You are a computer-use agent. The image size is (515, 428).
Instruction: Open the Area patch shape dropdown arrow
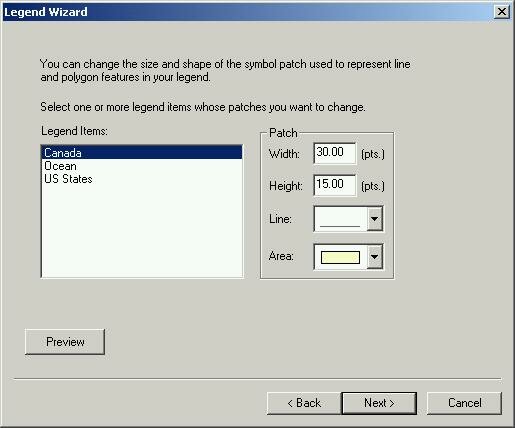(375, 257)
